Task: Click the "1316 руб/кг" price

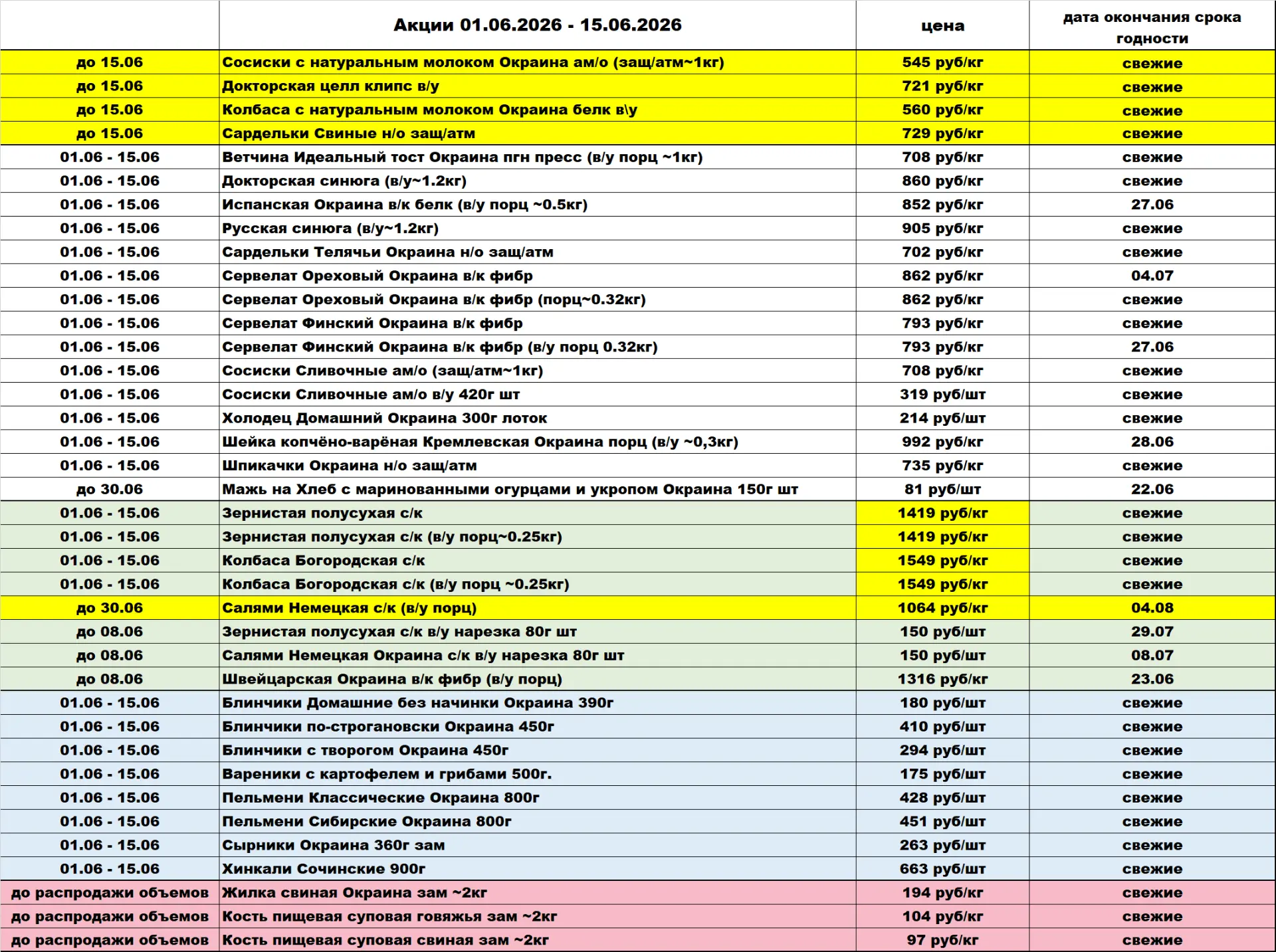Action: (x=942, y=680)
